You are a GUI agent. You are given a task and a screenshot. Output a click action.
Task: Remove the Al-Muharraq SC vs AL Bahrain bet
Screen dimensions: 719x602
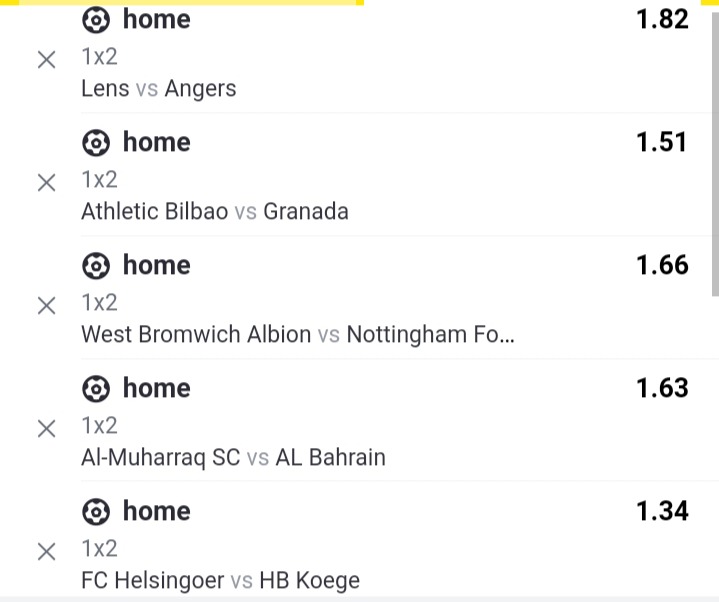pos(46,429)
